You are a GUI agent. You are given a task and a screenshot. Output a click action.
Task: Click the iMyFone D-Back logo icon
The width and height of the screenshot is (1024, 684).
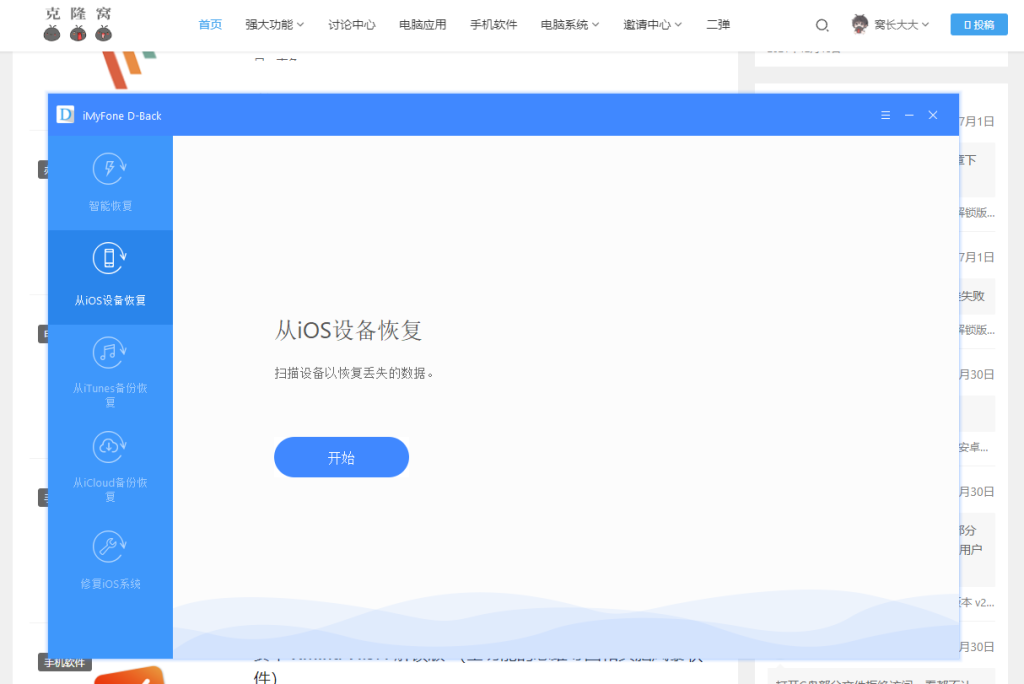coord(65,115)
